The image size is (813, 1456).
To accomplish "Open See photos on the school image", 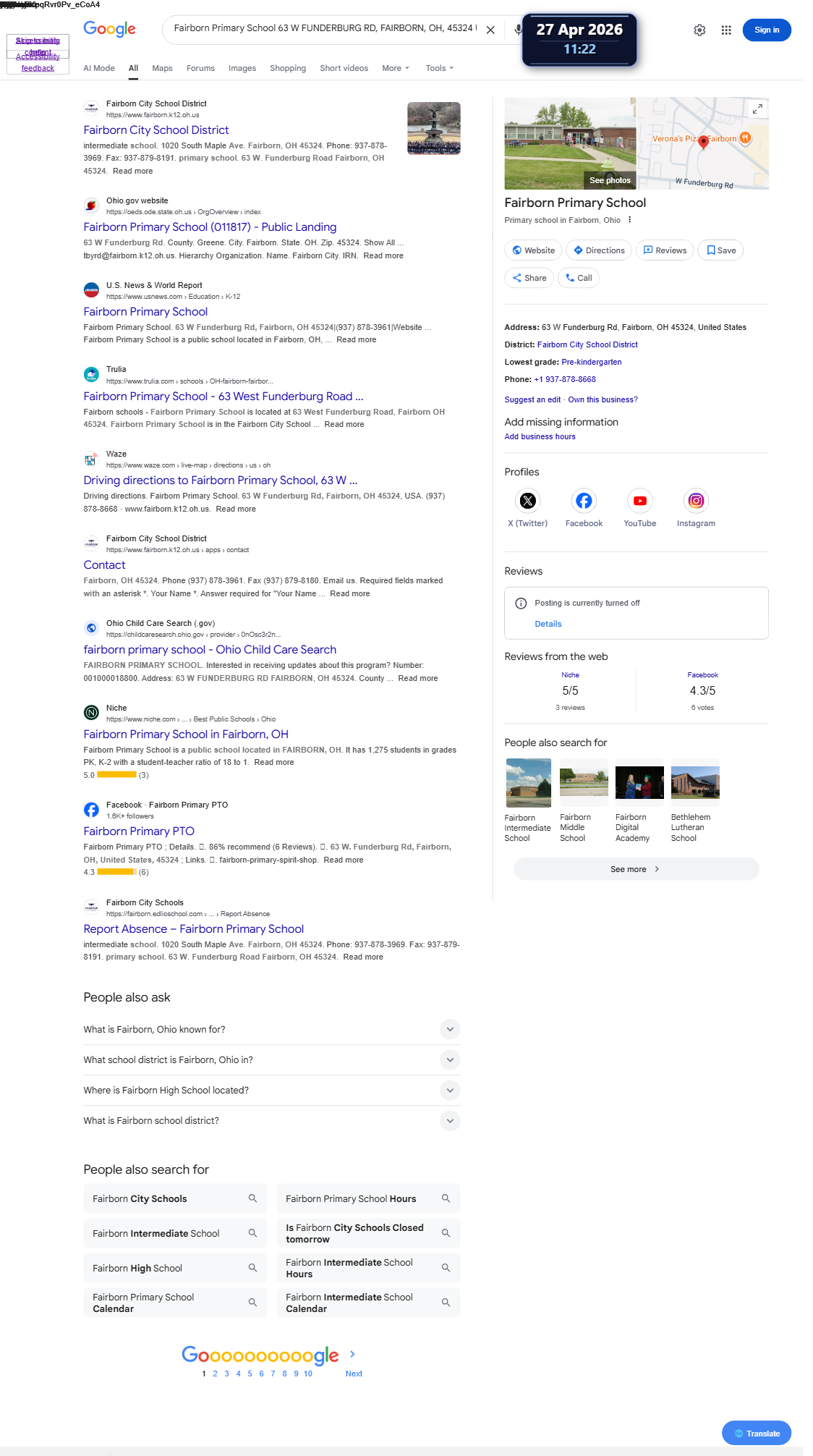I will tap(610, 180).
